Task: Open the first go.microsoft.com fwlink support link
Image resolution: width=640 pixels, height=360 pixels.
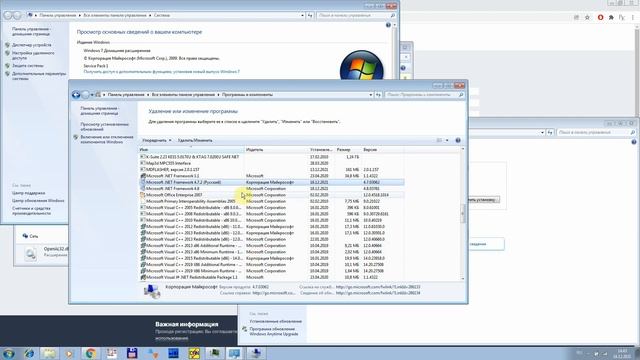Action: click(x=378, y=287)
